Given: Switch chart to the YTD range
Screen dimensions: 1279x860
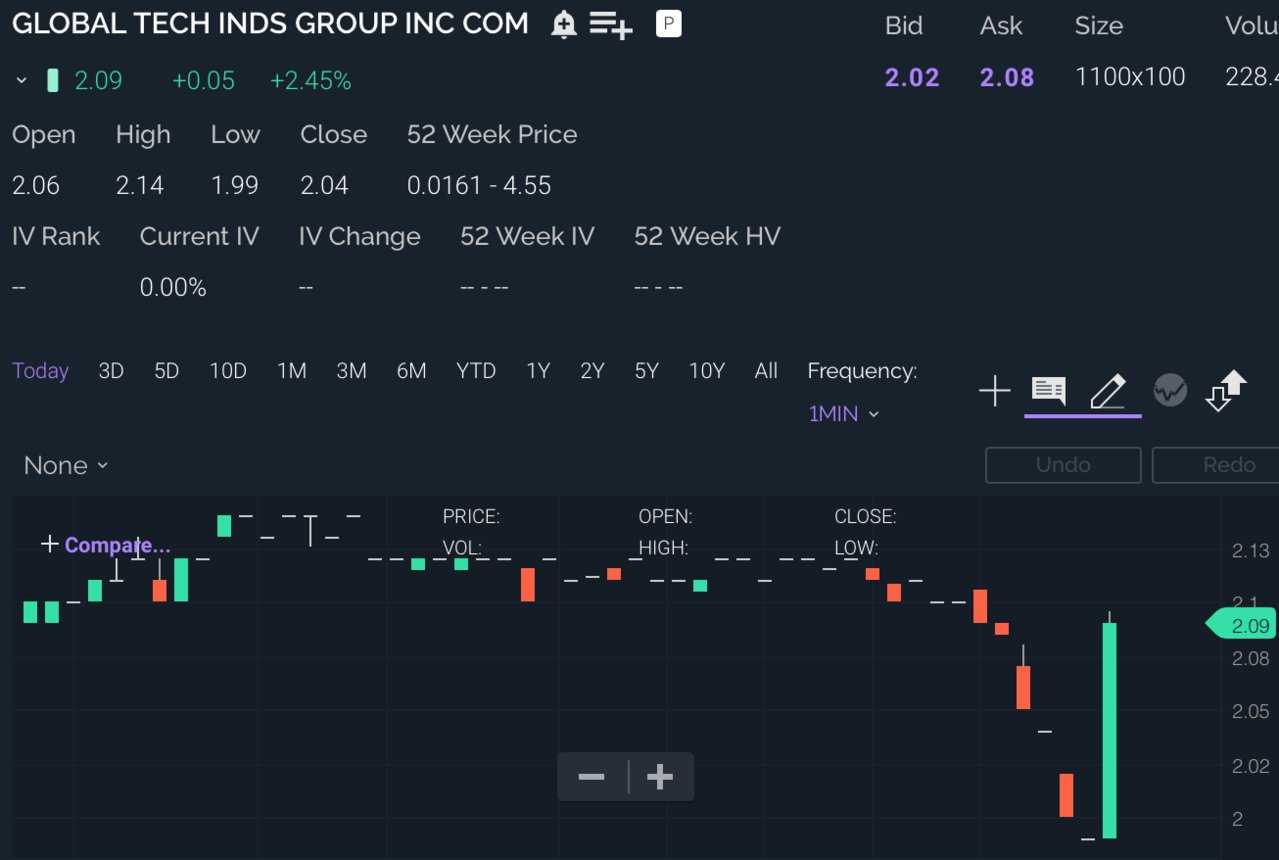Looking at the screenshot, I should (x=476, y=371).
